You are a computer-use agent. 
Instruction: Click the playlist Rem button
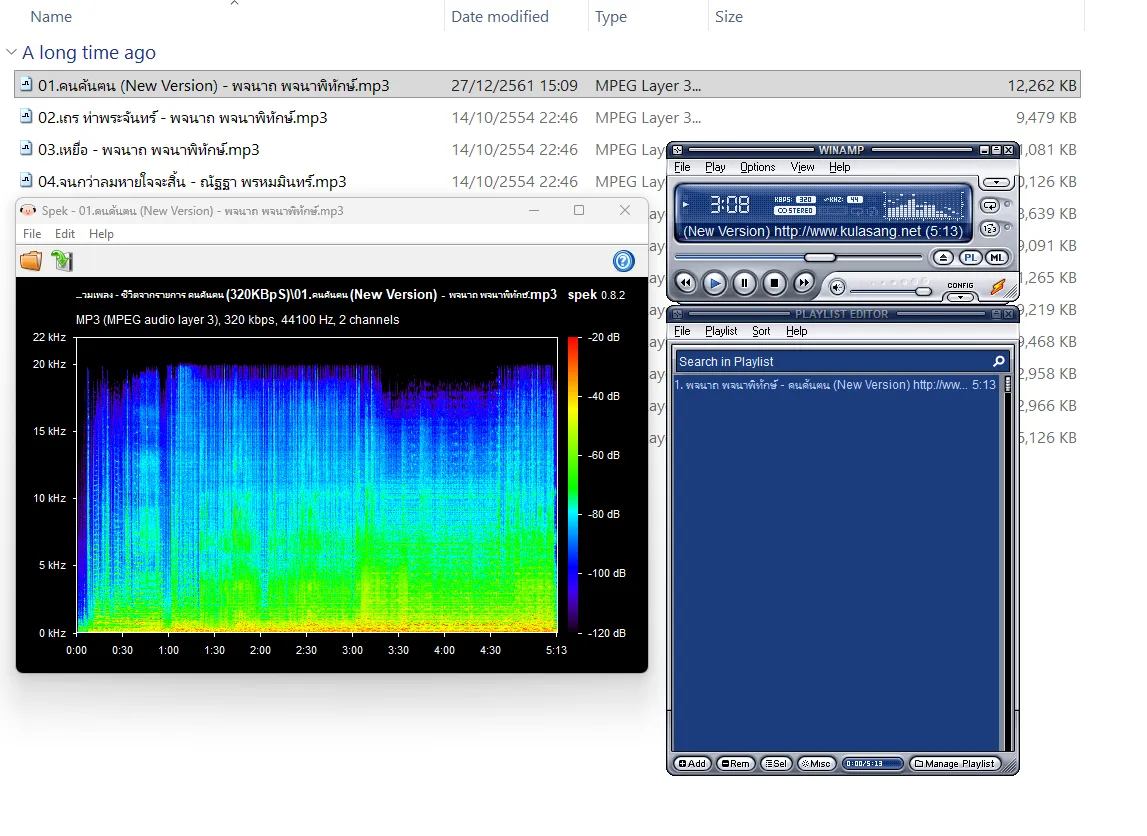(735, 764)
